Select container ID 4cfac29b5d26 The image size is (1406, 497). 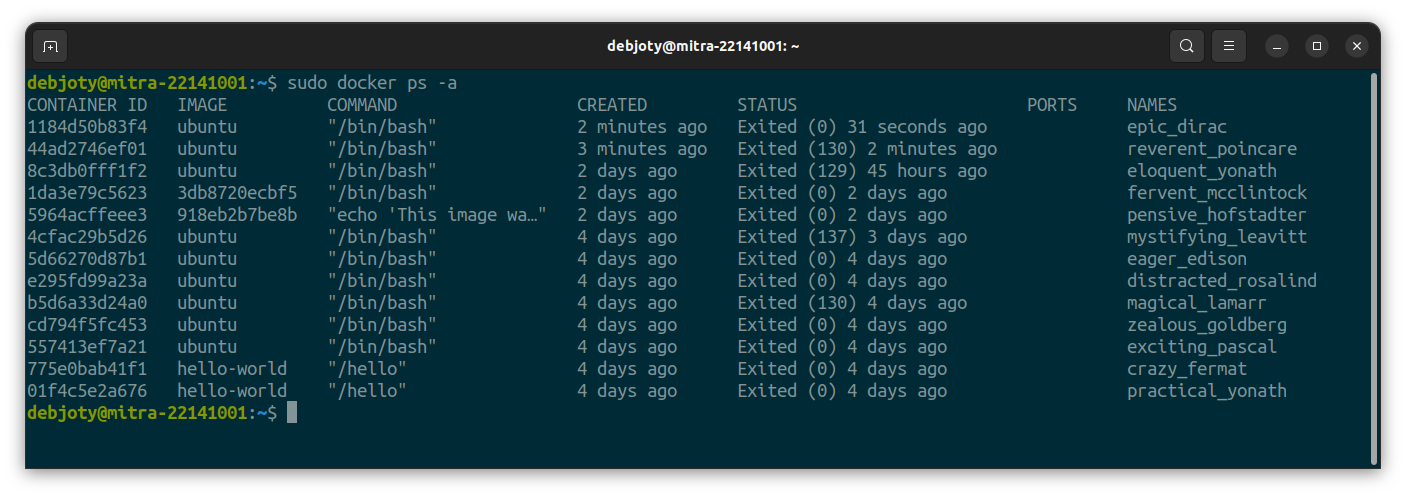pos(87,237)
